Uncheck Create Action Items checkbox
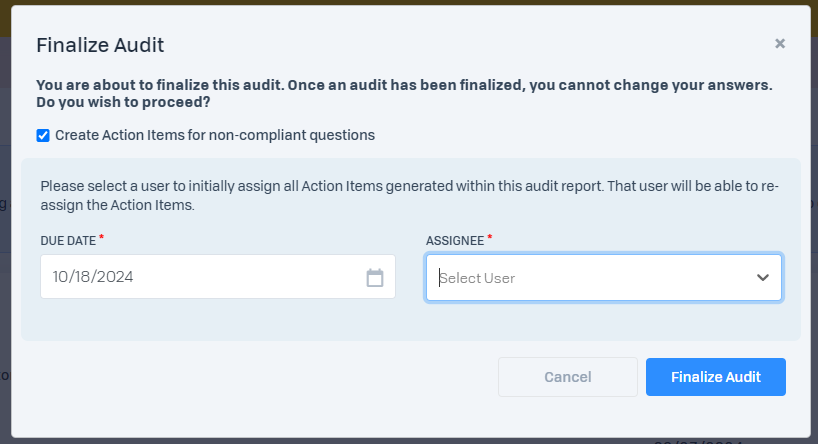This screenshot has height=444, width=818. [43, 135]
